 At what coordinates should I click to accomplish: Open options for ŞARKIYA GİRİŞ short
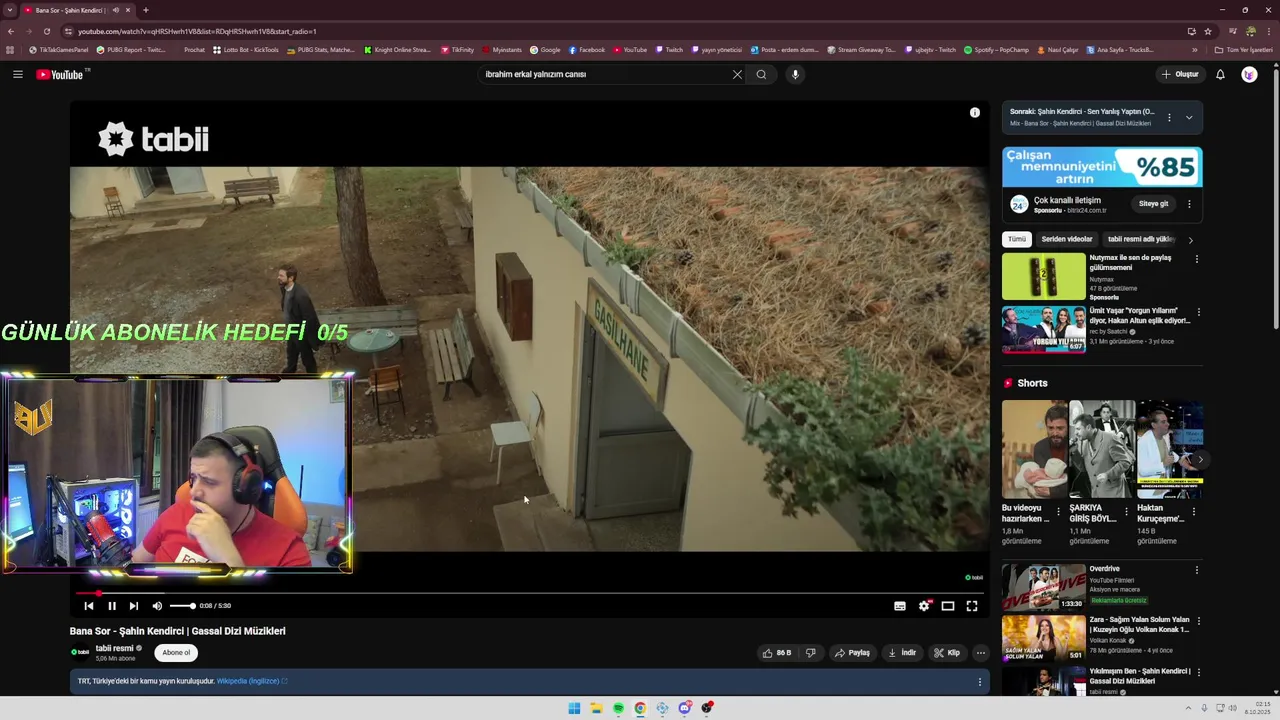coord(1126,511)
